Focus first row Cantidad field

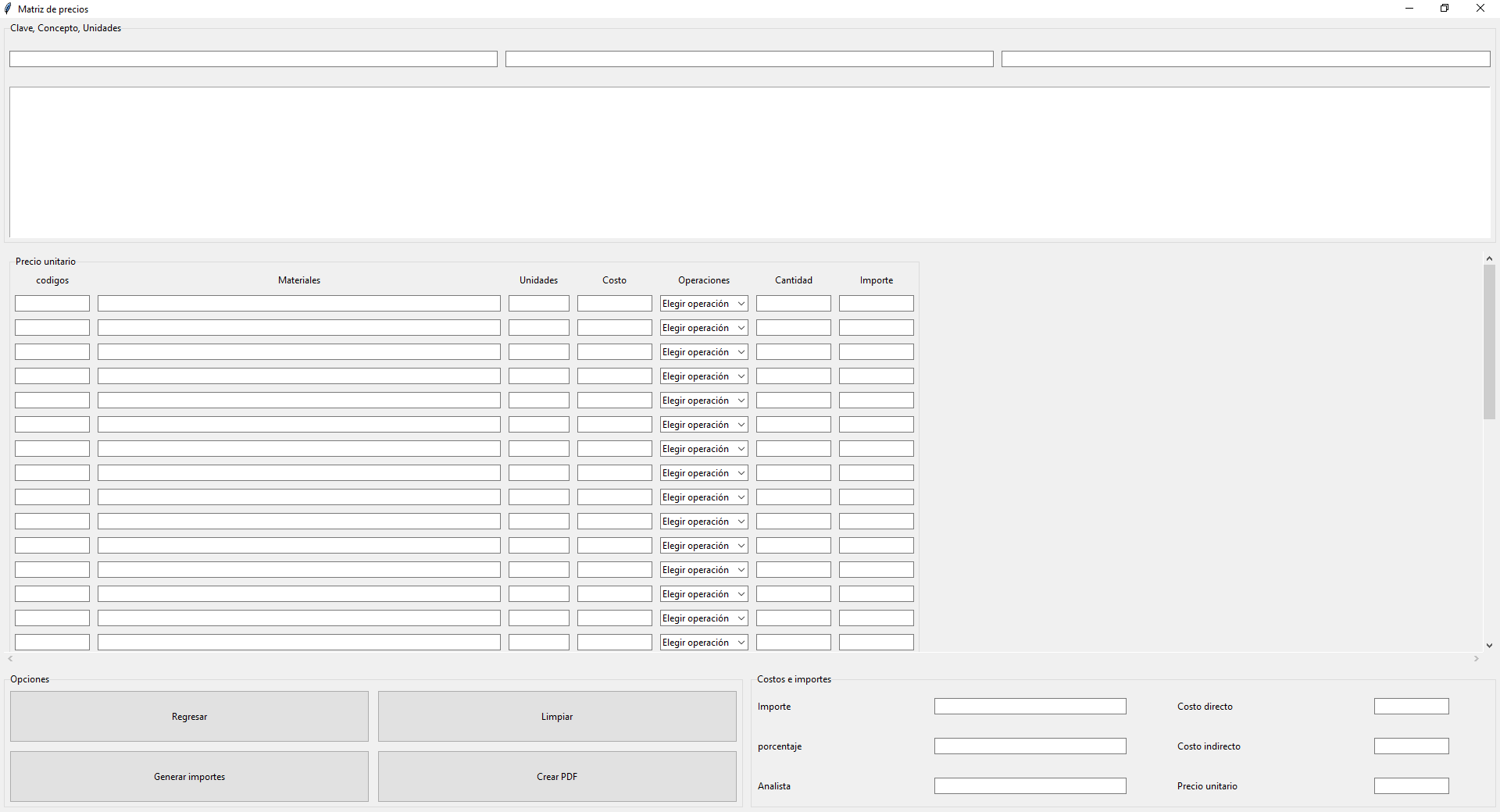click(x=794, y=304)
